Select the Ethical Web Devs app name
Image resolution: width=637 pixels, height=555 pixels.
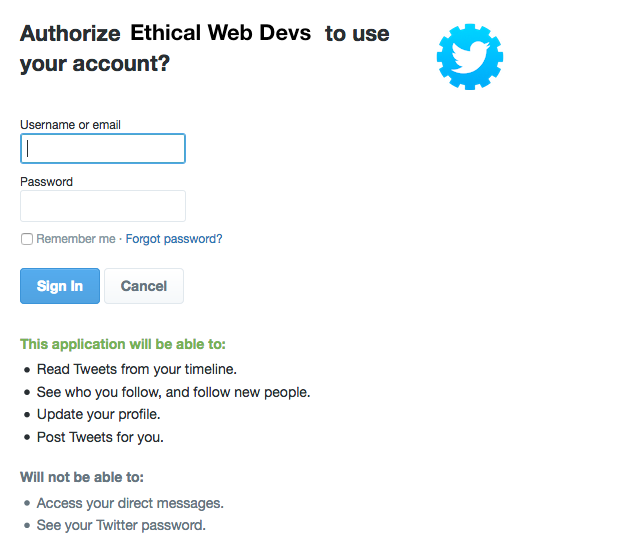click(221, 33)
